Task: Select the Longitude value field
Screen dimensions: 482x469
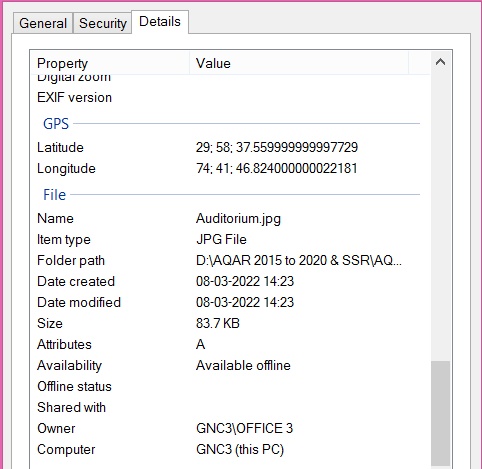Action: (277, 168)
